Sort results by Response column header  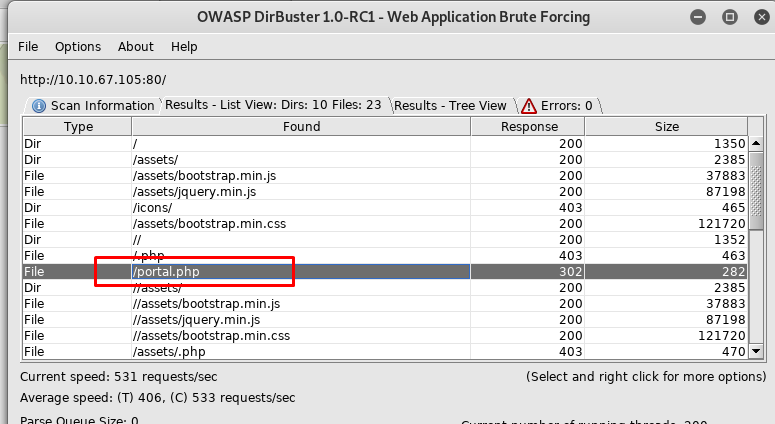click(528, 127)
